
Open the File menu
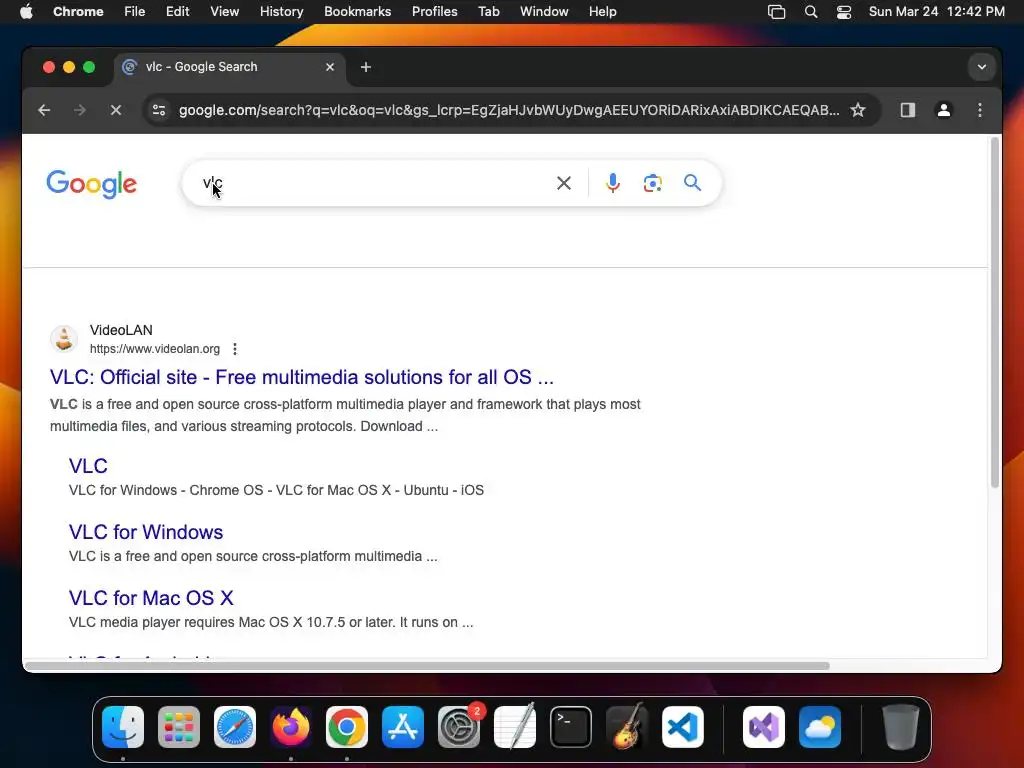[x=135, y=12]
